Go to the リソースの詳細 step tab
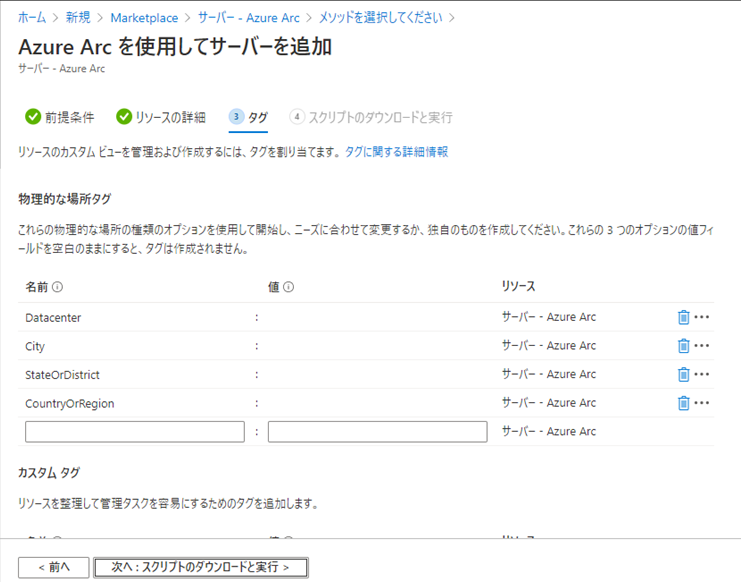 [x=161, y=117]
